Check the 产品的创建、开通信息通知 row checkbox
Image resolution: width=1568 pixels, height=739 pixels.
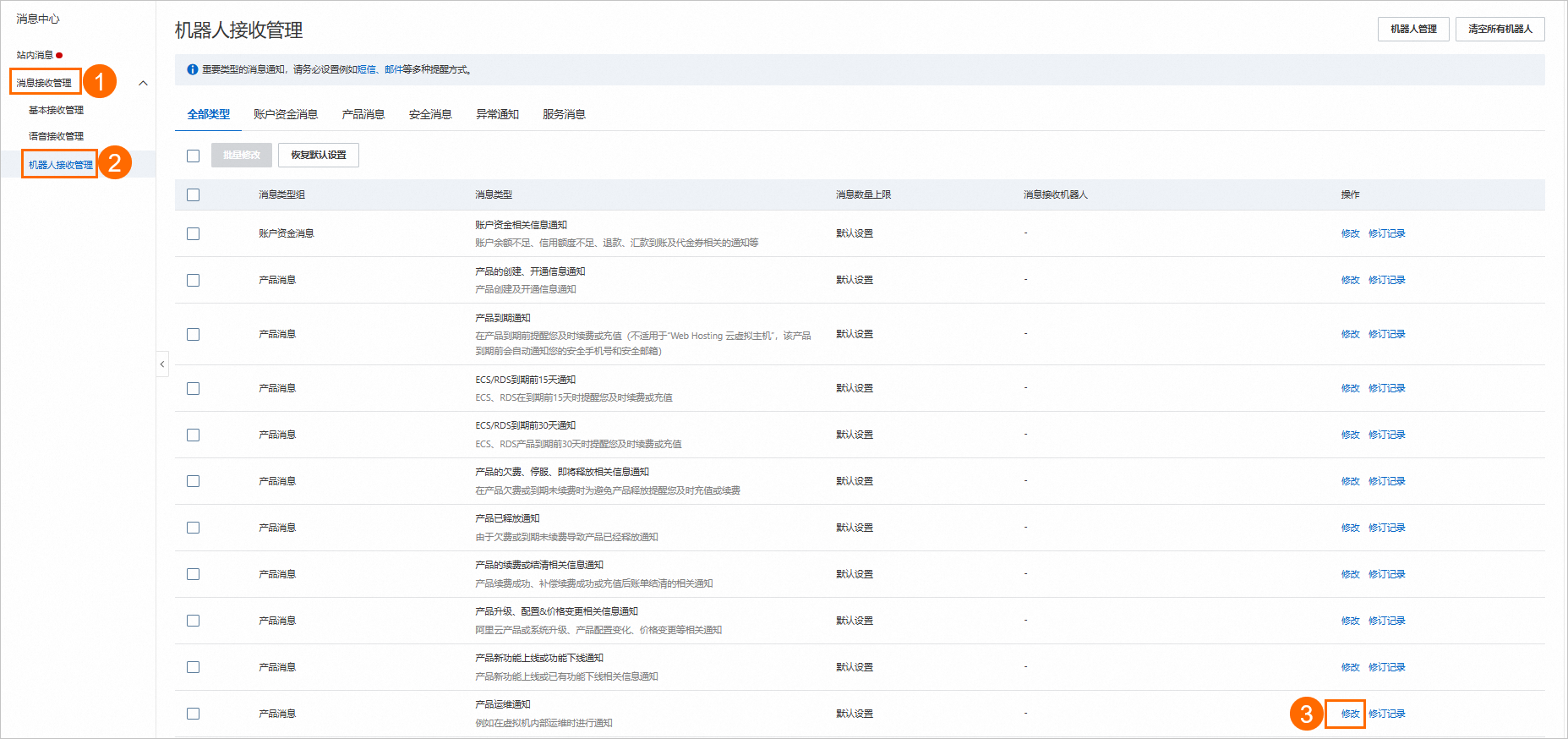click(x=194, y=280)
